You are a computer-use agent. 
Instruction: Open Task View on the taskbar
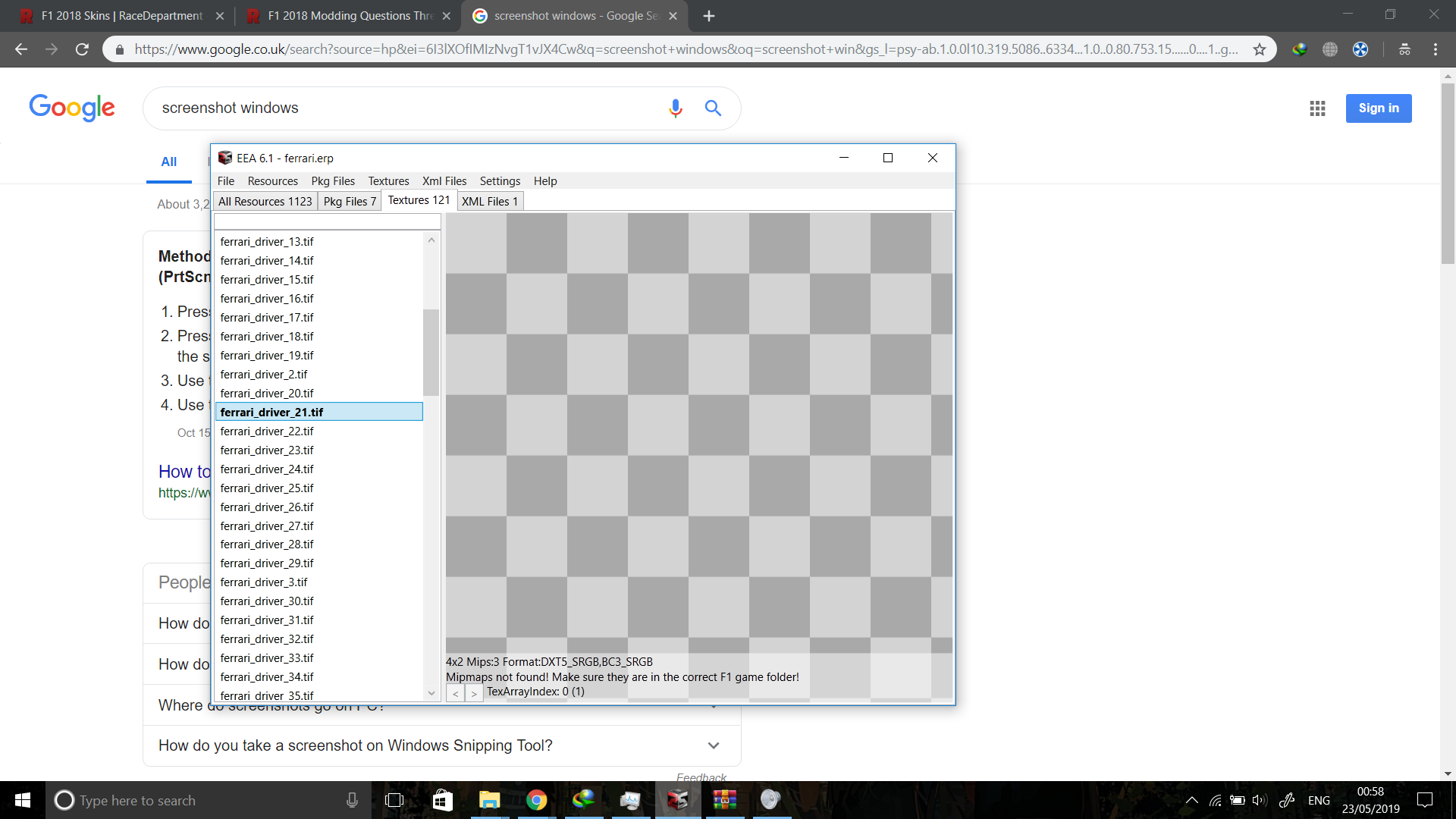pyautogui.click(x=394, y=800)
